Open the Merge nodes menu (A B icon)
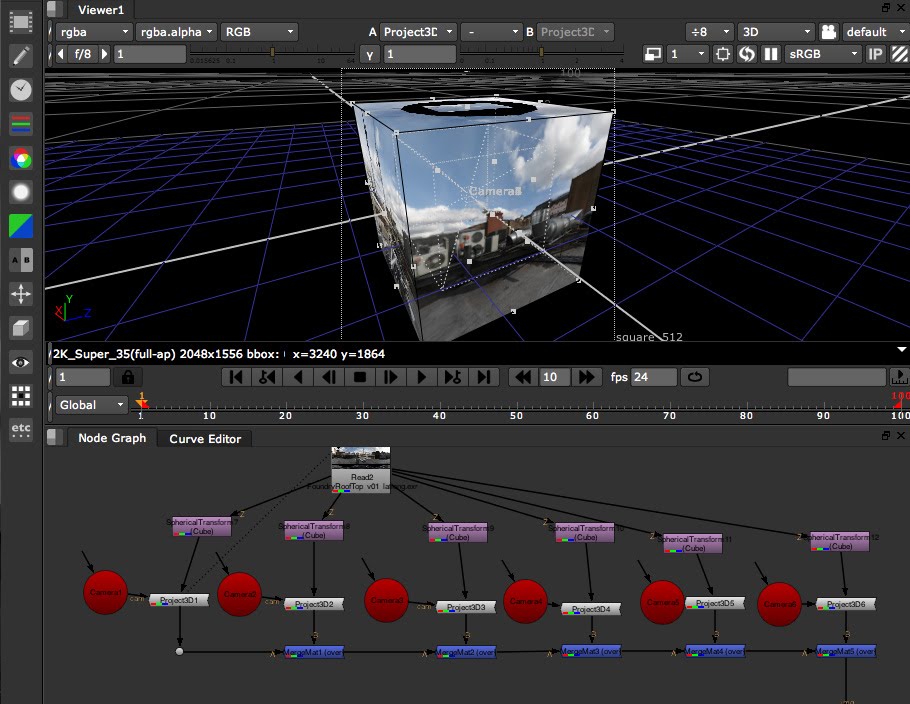This screenshot has width=910, height=704. coord(21,259)
